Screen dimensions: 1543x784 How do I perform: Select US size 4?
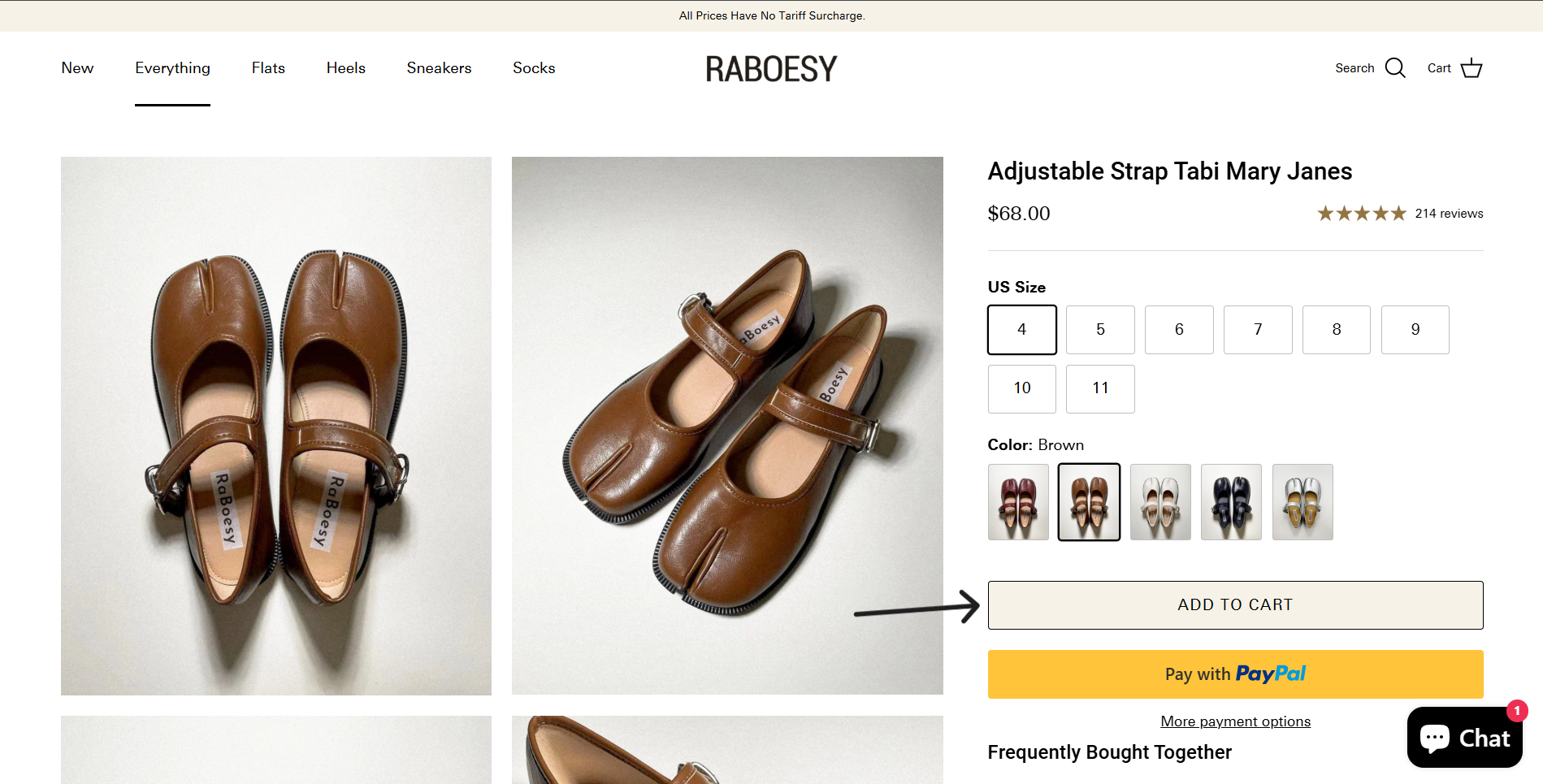click(x=1021, y=330)
